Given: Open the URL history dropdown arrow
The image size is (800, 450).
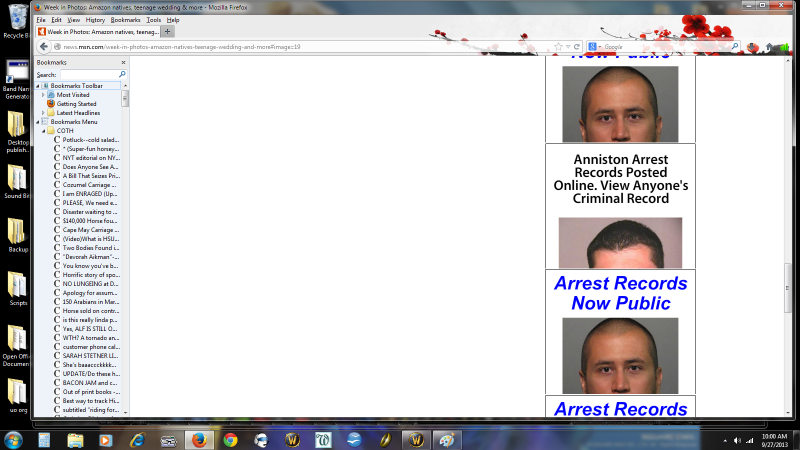Looking at the screenshot, I should point(568,46).
